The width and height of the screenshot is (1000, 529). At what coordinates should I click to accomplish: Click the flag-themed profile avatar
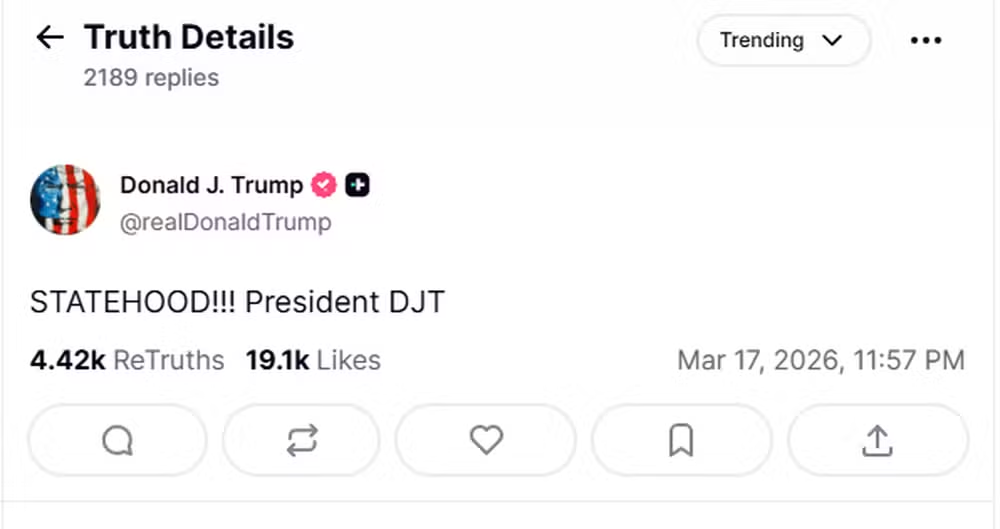click(x=65, y=199)
